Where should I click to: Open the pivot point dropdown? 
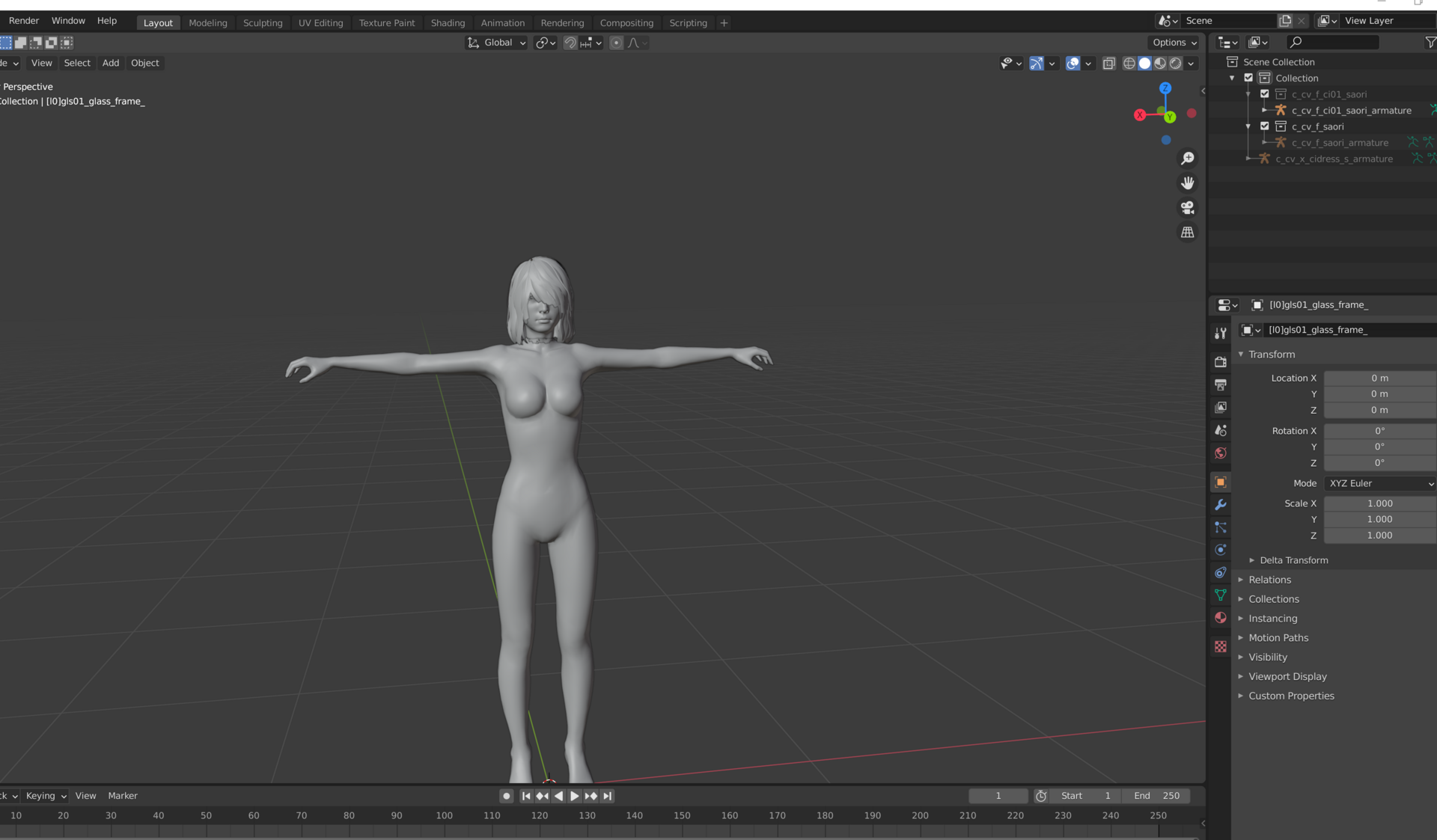546,43
